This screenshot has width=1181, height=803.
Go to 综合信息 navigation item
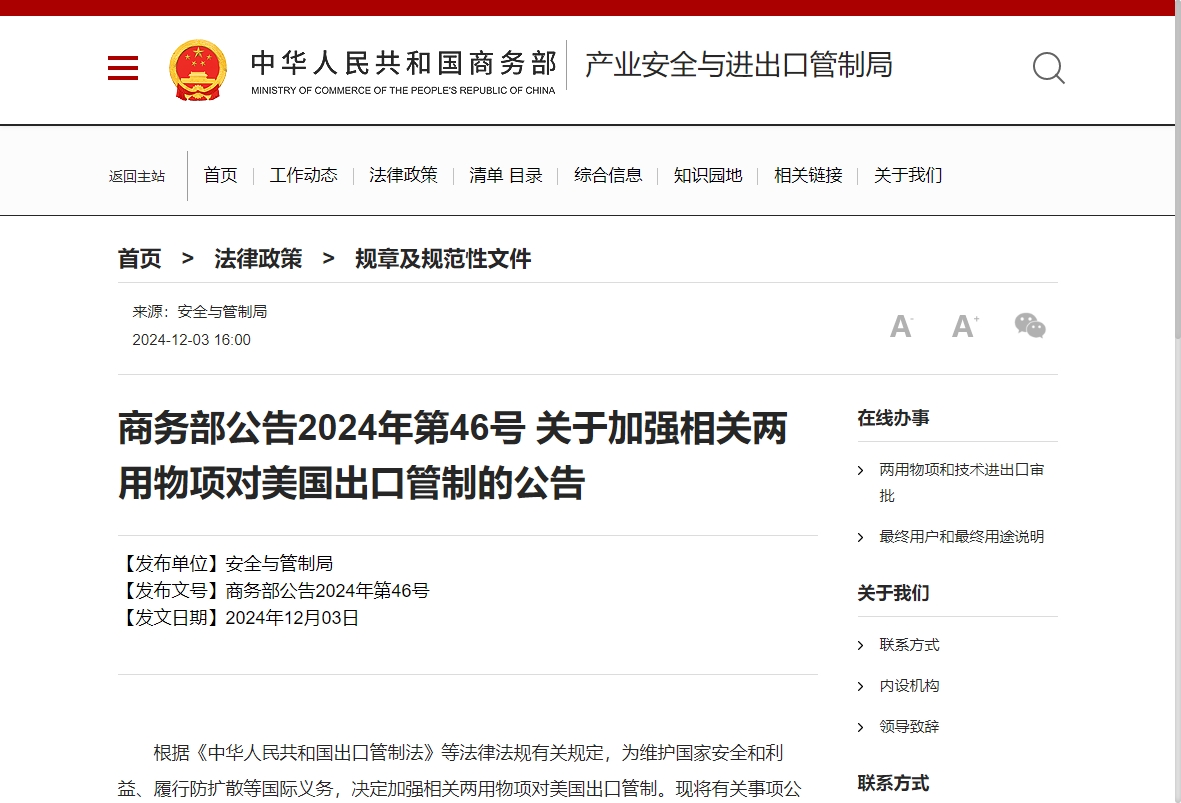[608, 175]
